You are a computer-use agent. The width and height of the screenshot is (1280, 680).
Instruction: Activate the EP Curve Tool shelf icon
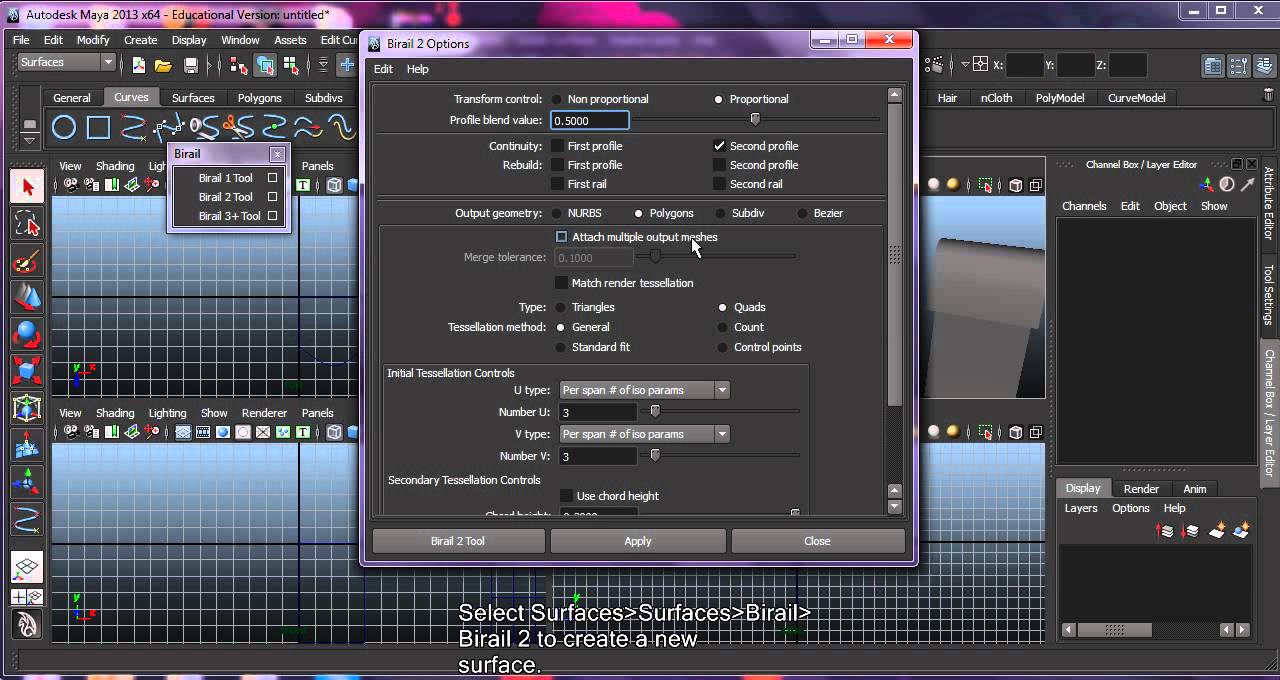pos(133,128)
